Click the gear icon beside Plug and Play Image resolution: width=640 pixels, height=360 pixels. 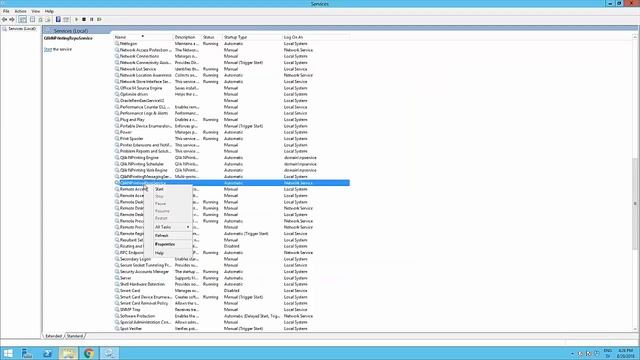coord(117,120)
